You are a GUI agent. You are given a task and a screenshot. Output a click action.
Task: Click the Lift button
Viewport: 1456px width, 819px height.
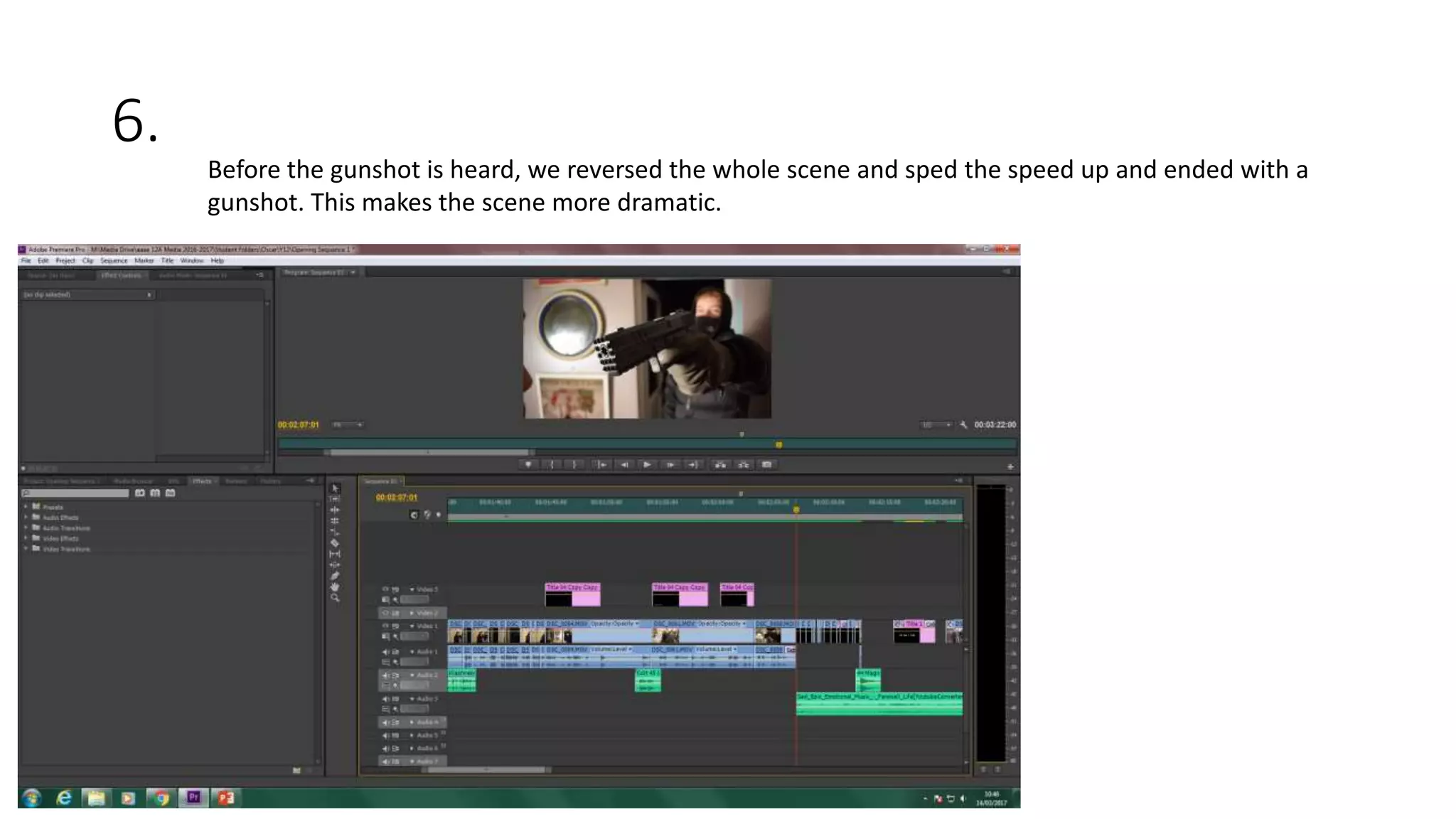(720, 465)
